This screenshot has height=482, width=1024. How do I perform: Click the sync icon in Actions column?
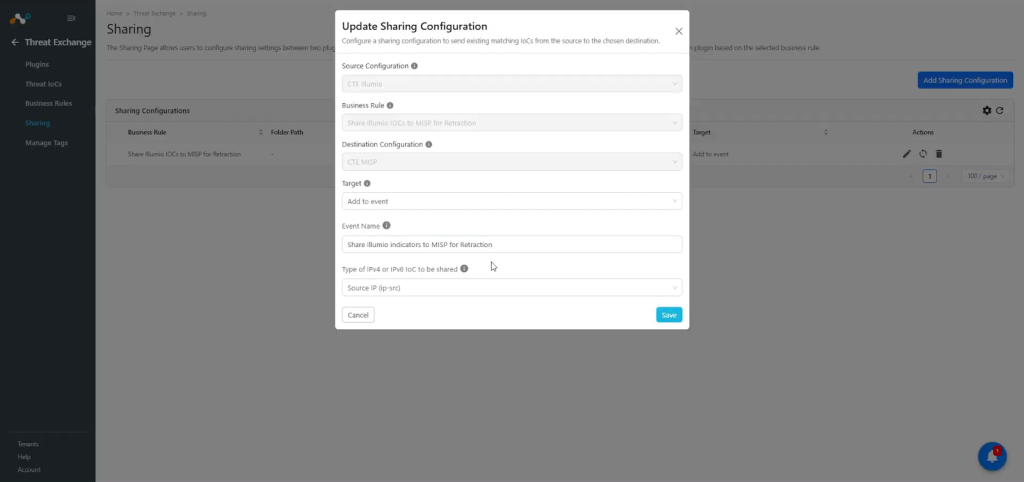[923, 154]
